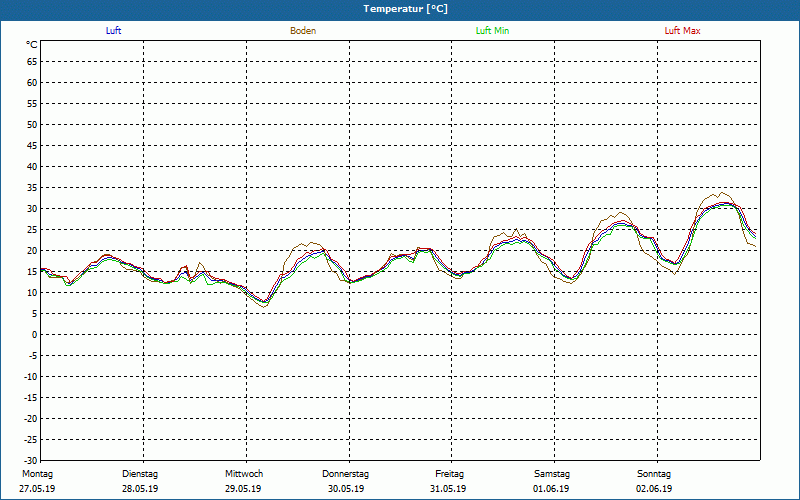Click the date 29.05.19
The height and width of the screenshot is (500, 800).
pyautogui.click(x=243, y=489)
